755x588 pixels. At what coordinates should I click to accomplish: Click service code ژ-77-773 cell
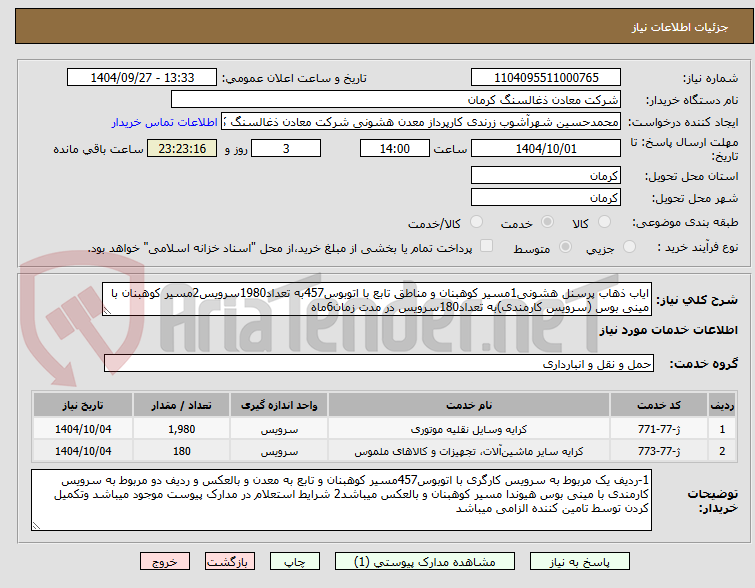[658, 451]
